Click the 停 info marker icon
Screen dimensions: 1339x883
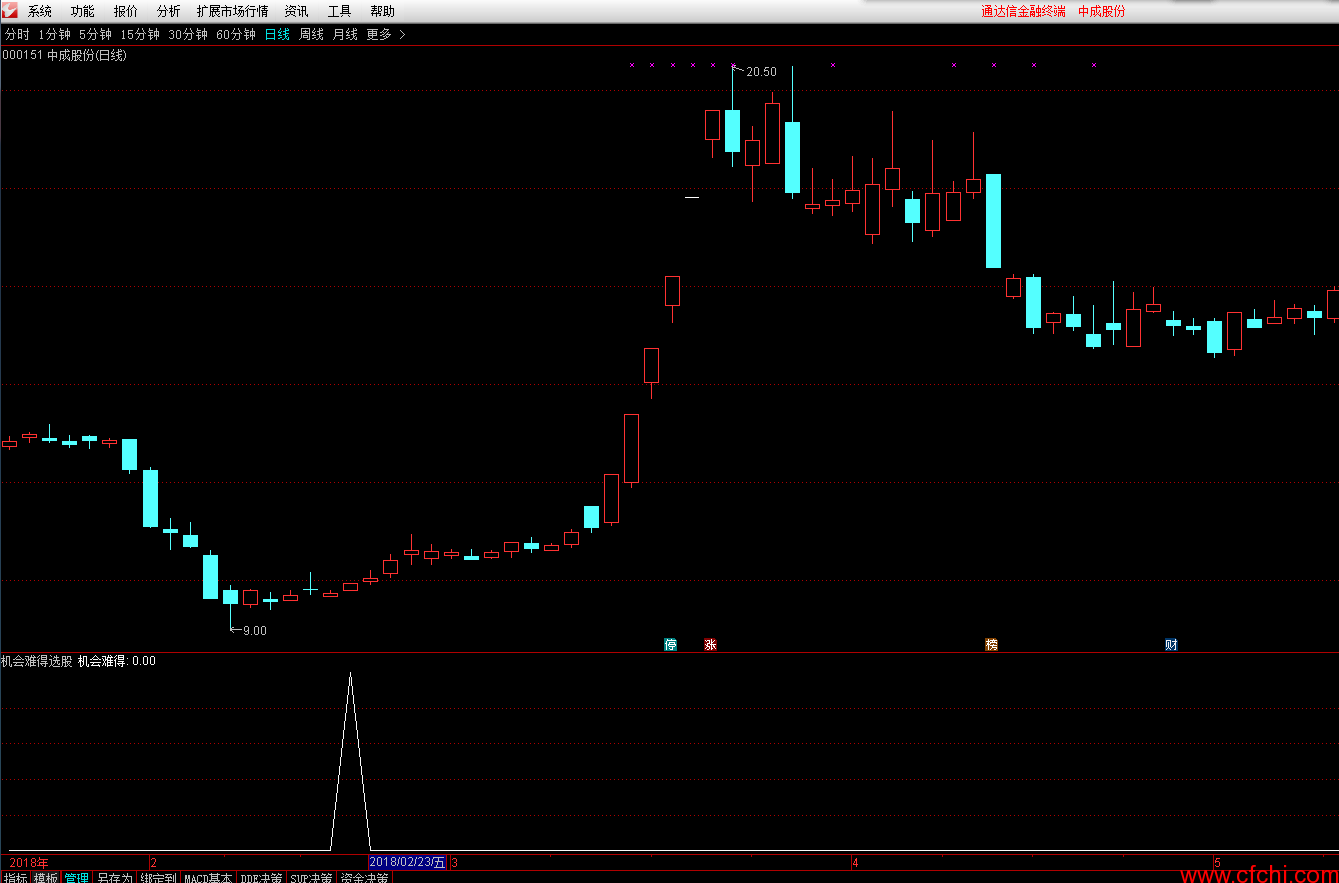[671, 645]
